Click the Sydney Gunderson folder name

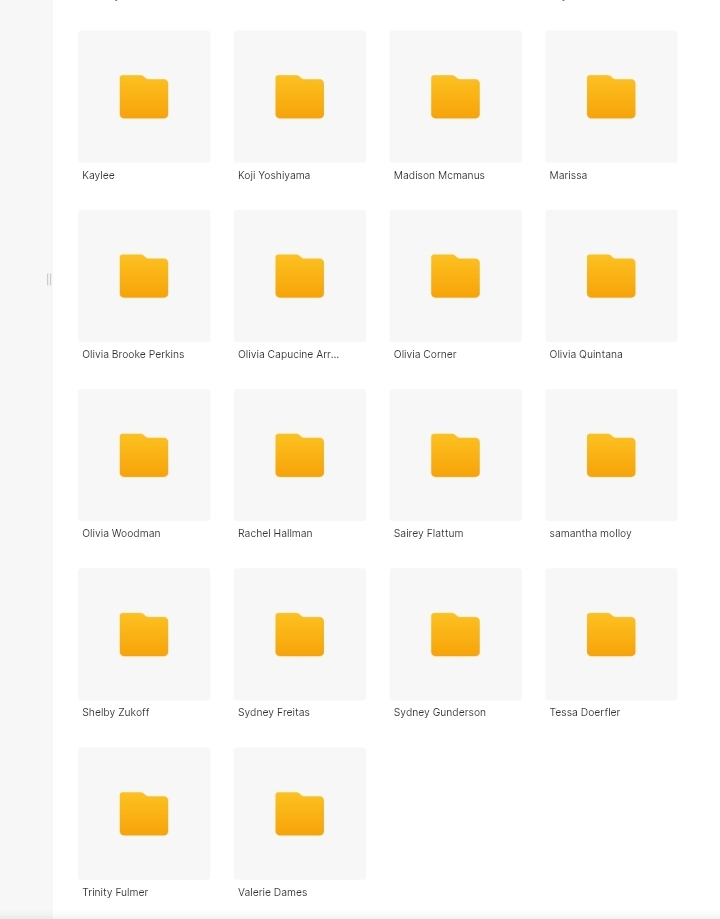pos(439,713)
